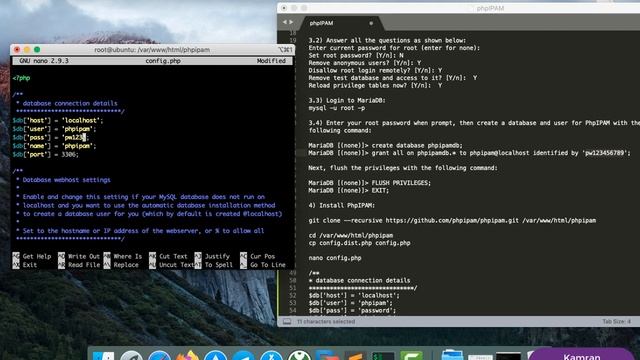
Task: Click the <?php opening tag in nano
Action: click(x=21, y=78)
